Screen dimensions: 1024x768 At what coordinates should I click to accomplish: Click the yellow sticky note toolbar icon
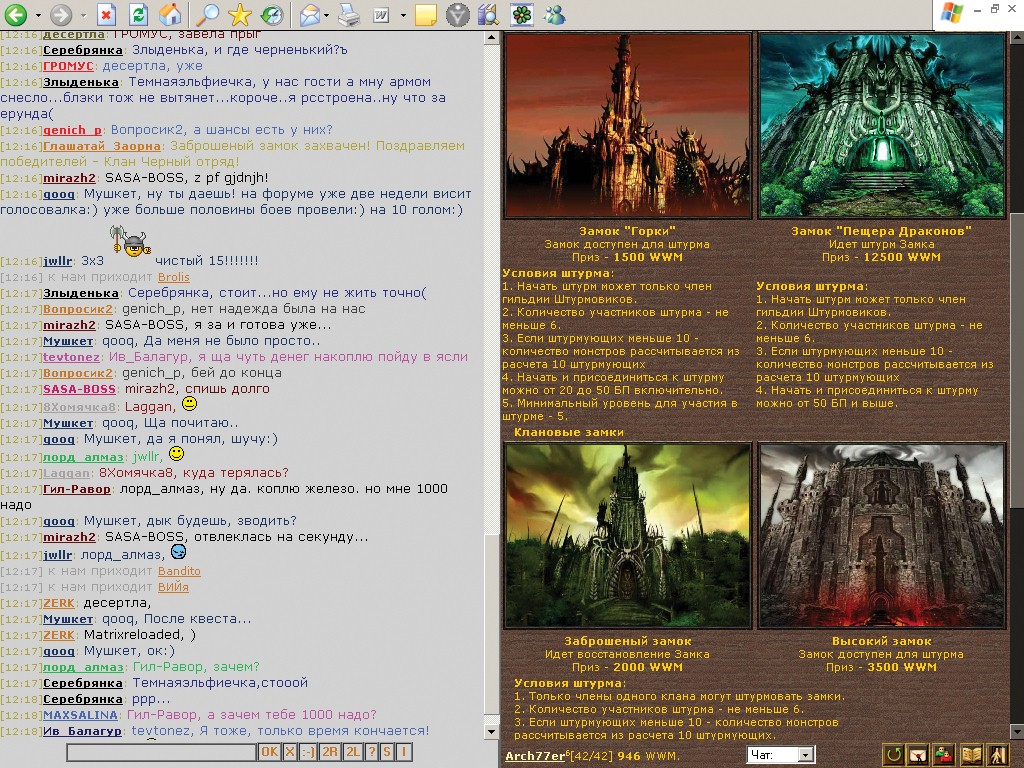426,14
